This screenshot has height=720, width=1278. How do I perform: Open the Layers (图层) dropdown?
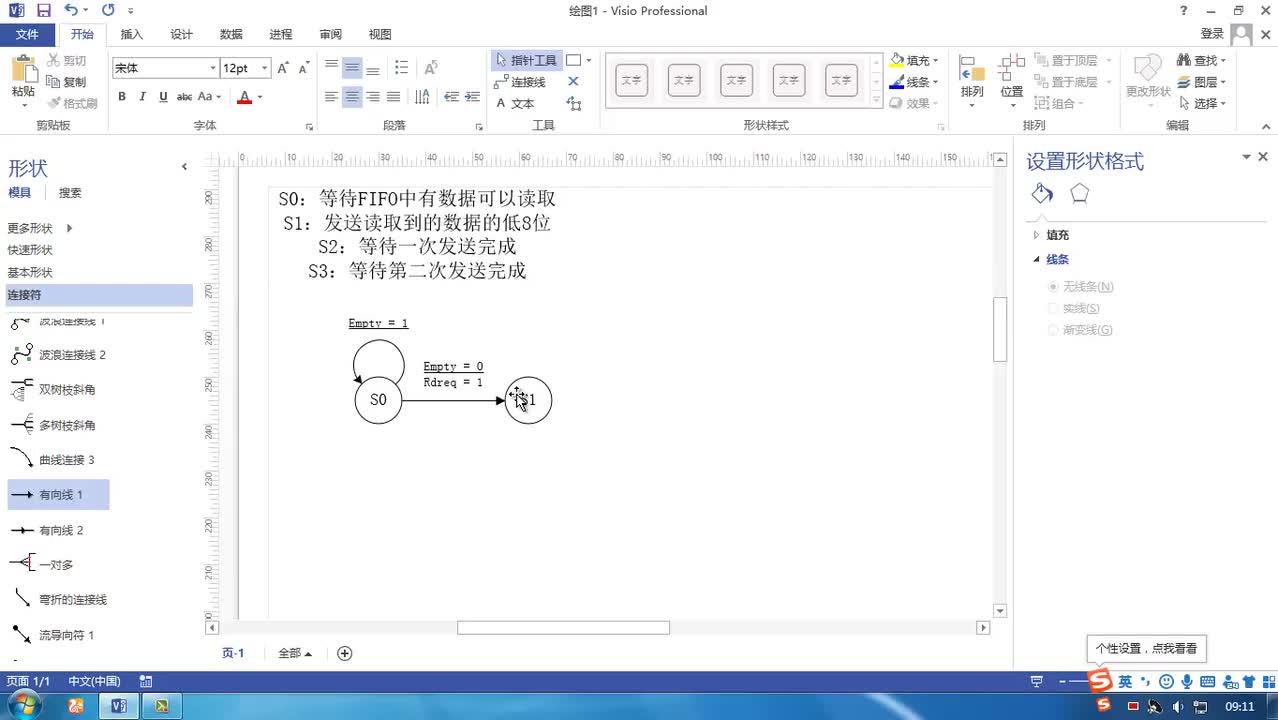(1201, 82)
